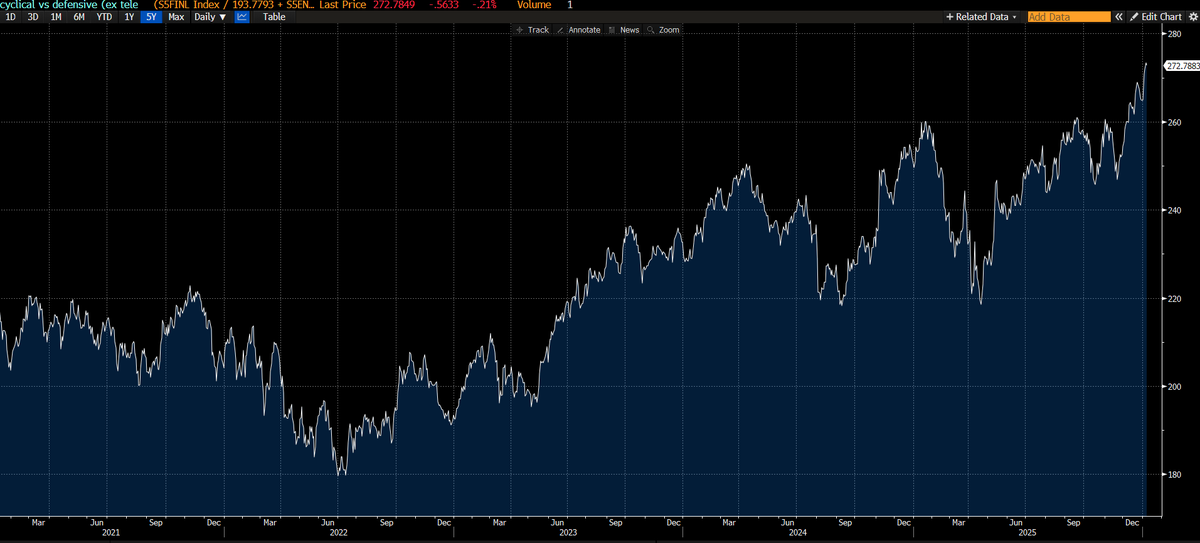
Task: Select the 1D time range
Action: coord(11,17)
